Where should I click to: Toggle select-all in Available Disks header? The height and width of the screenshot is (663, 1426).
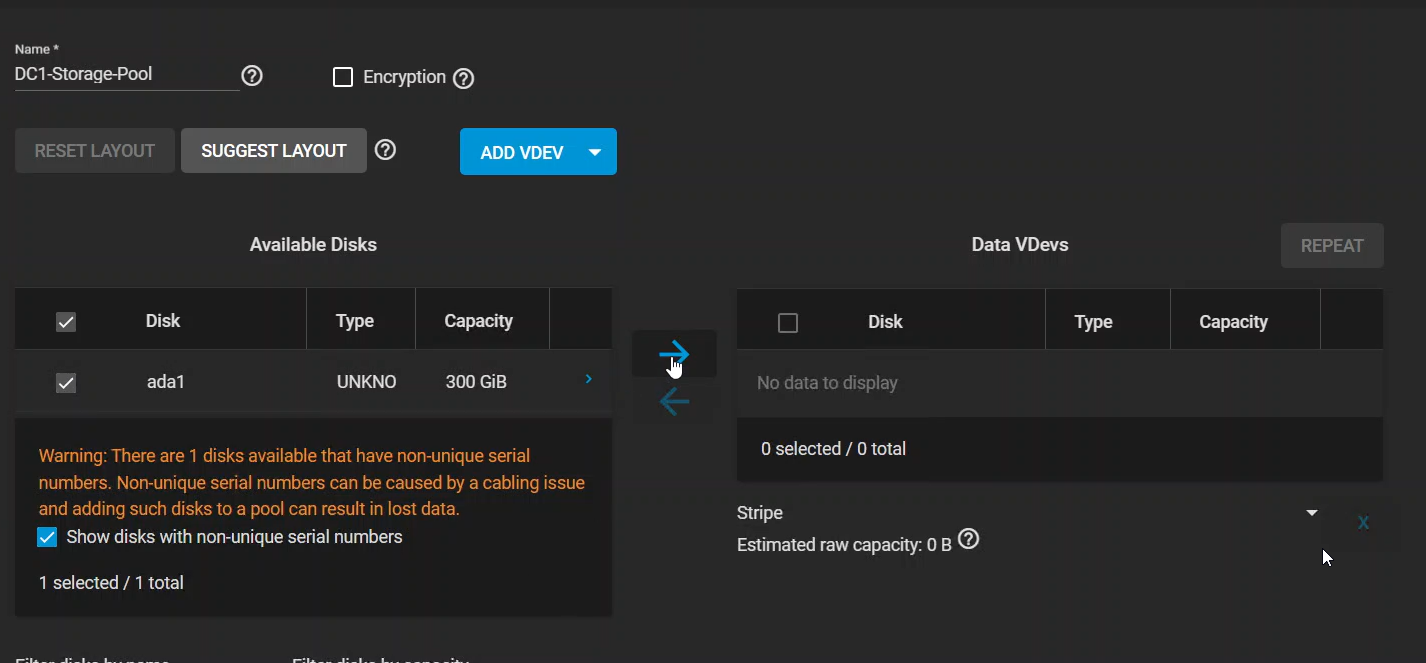tap(66, 322)
